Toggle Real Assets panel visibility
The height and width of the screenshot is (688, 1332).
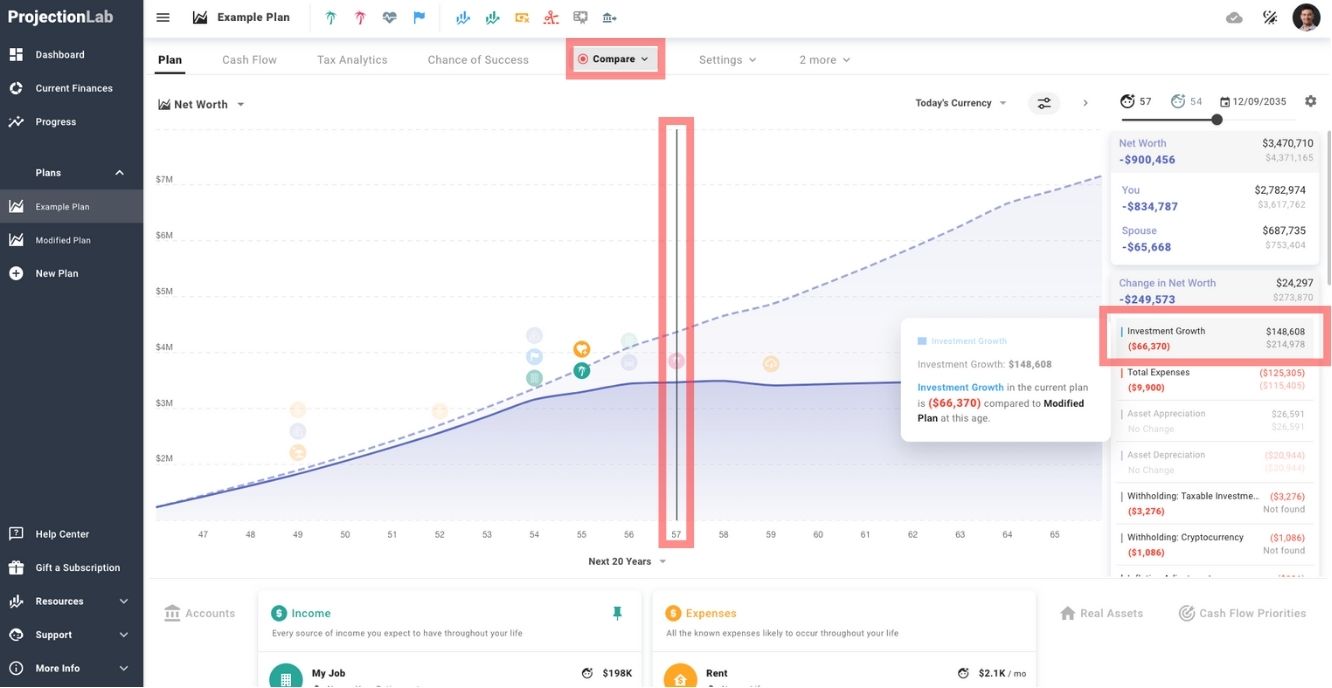pos(1100,613)
